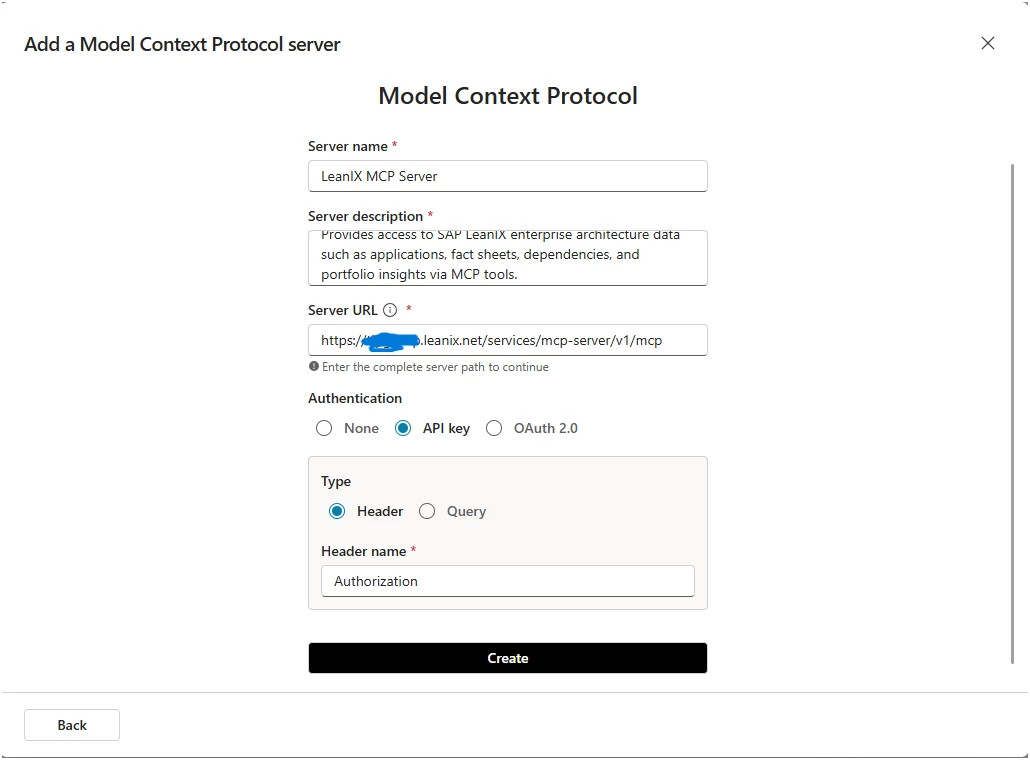Viewport: 1030px width, 760px height.
Task: Click the Model Context Protocol heading
Action: (507, 96)
